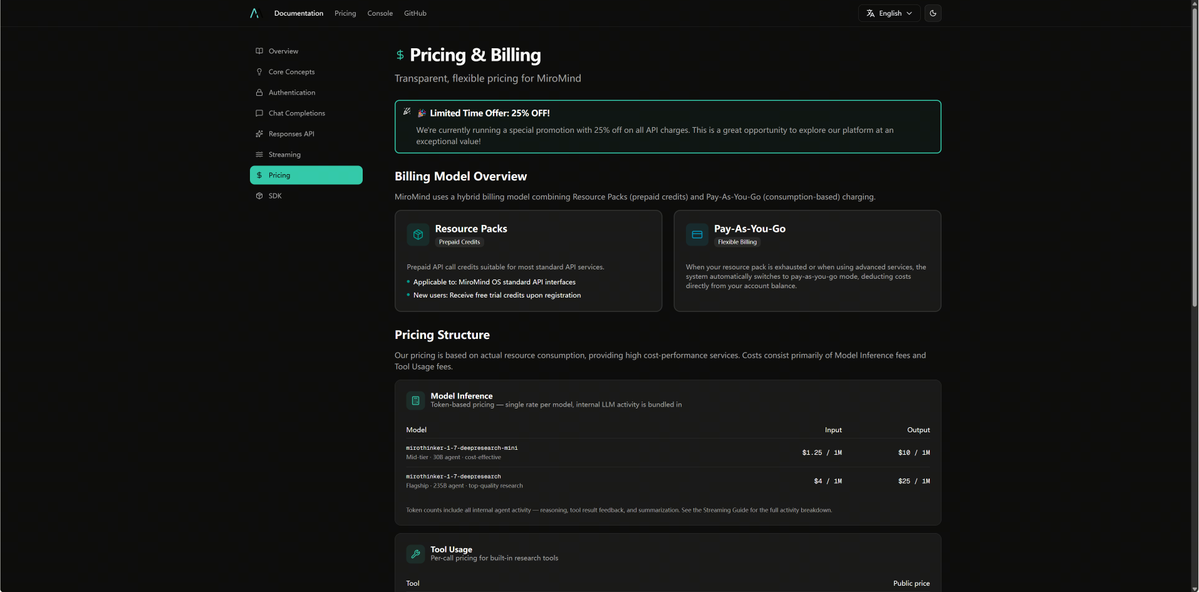Select mirothinker-1-7-deepresearch-mini model name
Screen dimensions: 1199x592
[462, 447]
